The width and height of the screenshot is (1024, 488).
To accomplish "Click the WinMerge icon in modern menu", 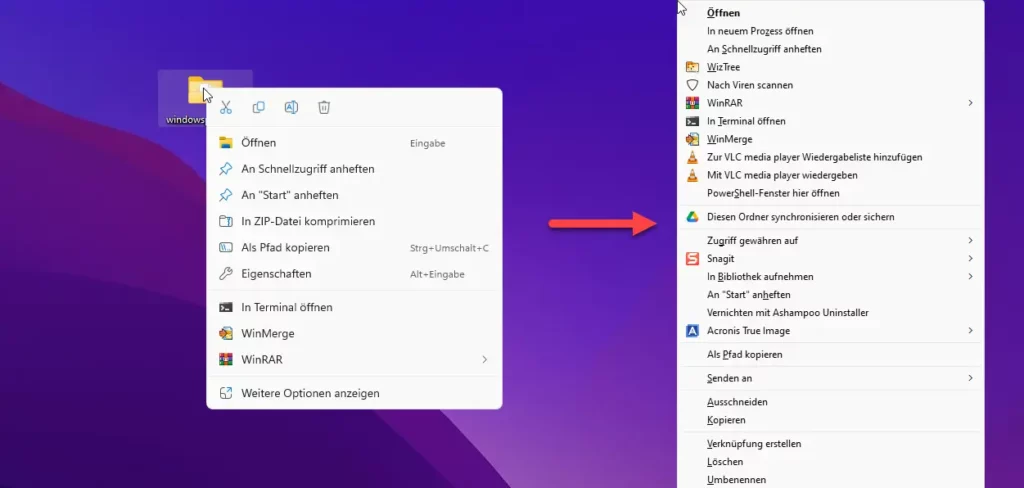I will coord(226,333).
